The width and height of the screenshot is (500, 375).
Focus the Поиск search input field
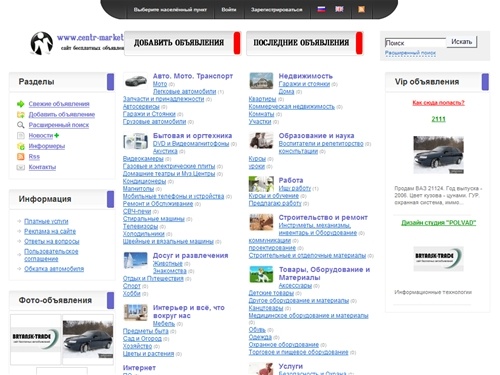tap(415, 43)
